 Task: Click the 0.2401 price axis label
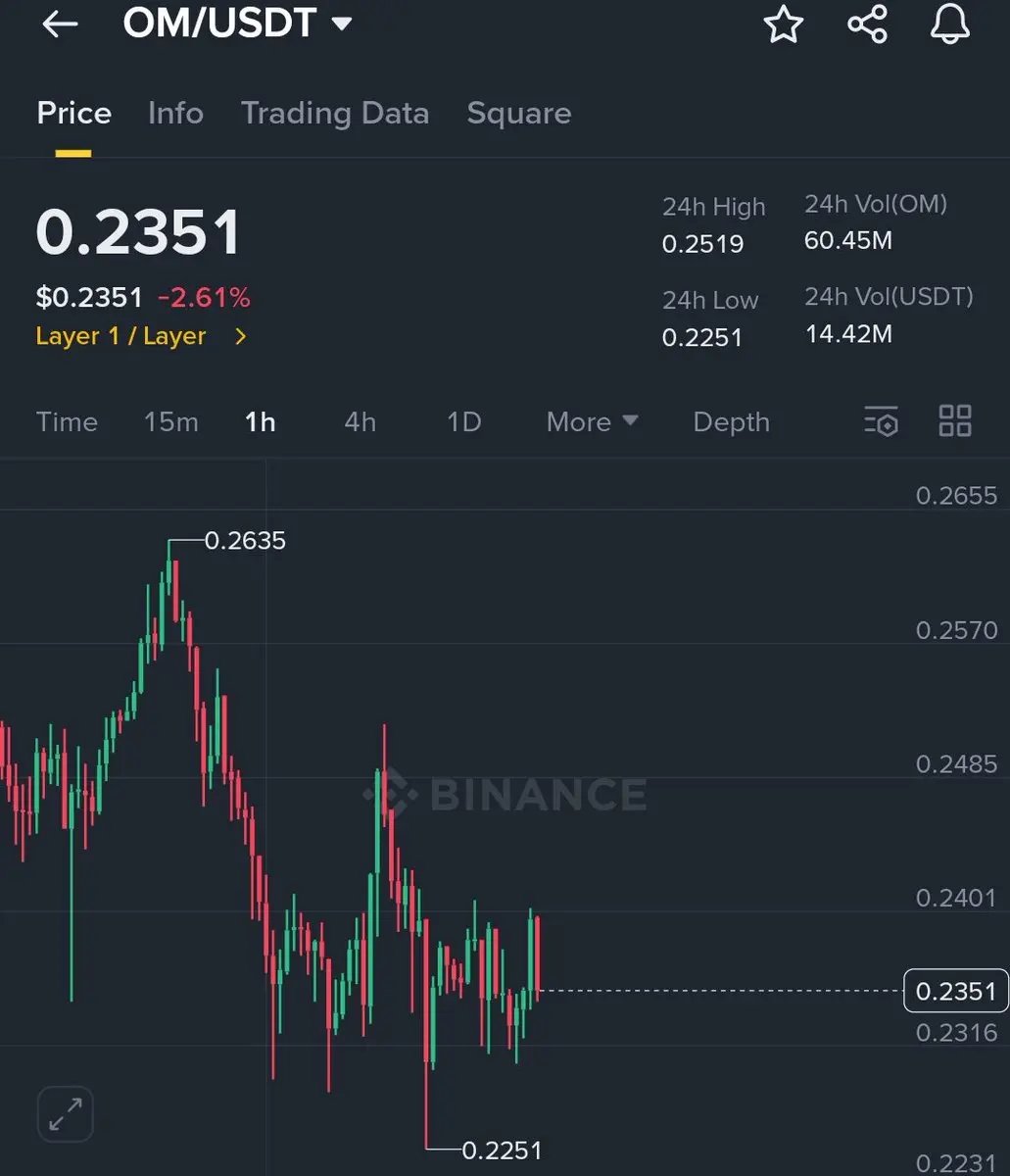click(x=956, y=898)
